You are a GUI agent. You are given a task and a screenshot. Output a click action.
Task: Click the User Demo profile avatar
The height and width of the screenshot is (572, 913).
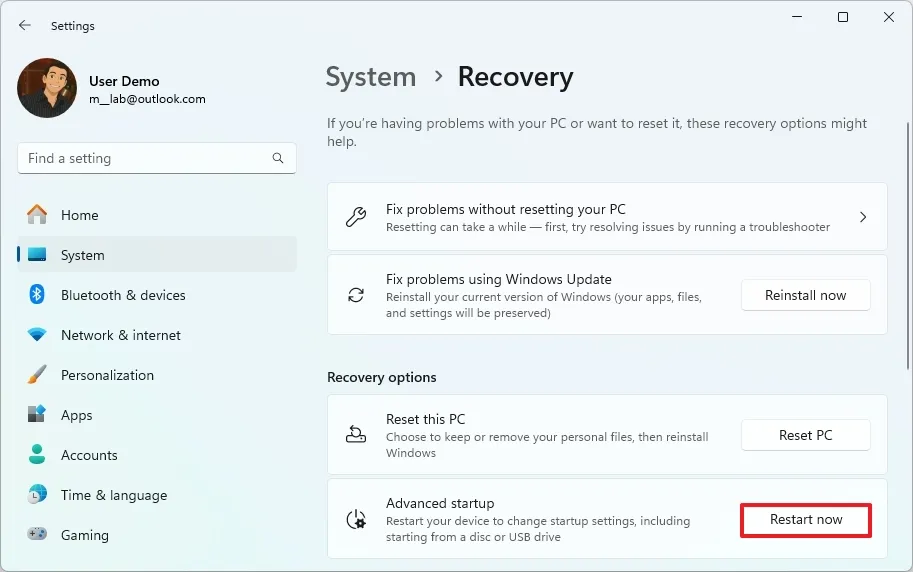pyautogui.click(x=47, y=88)
